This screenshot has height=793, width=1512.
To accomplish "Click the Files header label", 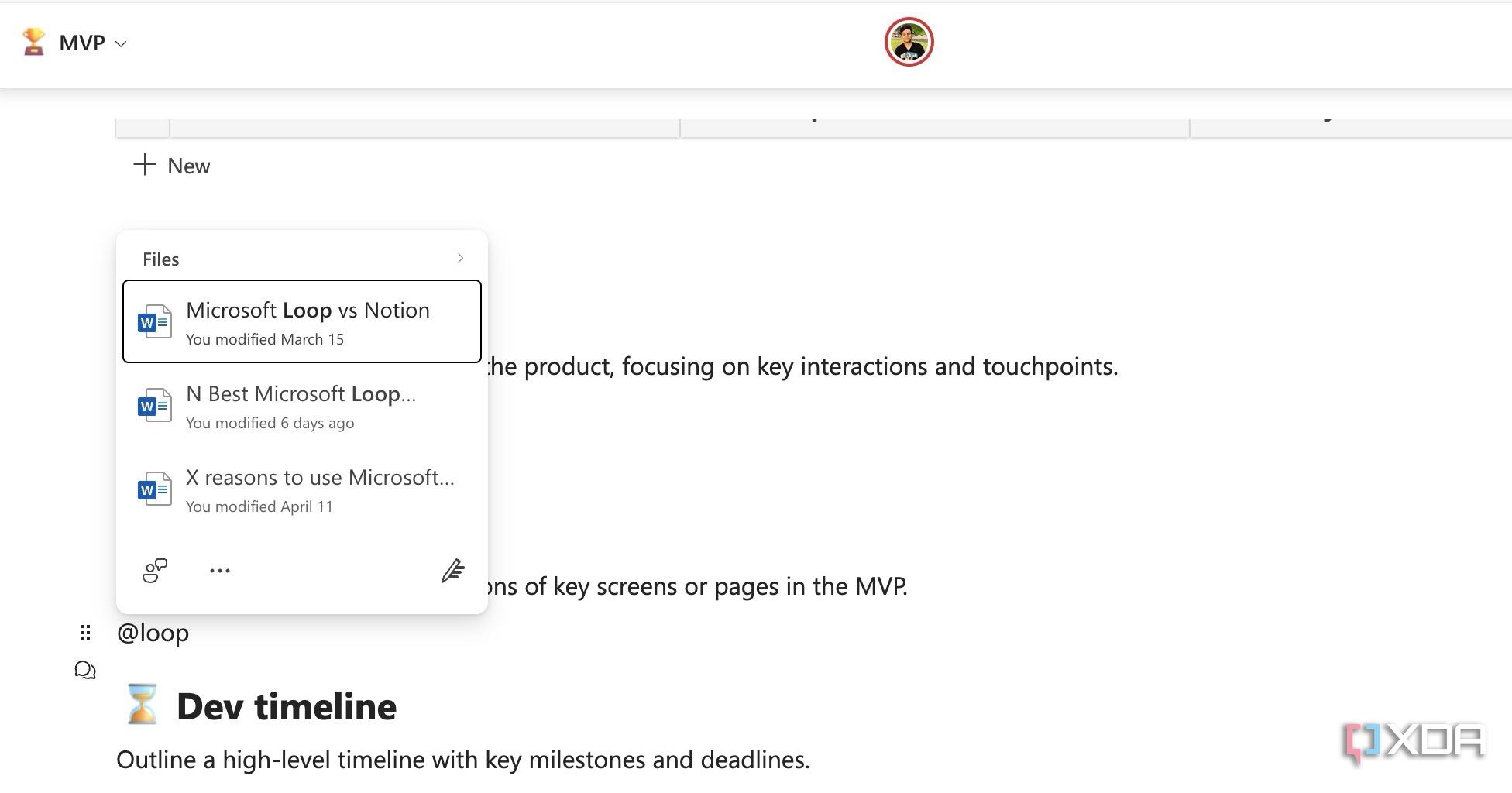I will point(160,259).
